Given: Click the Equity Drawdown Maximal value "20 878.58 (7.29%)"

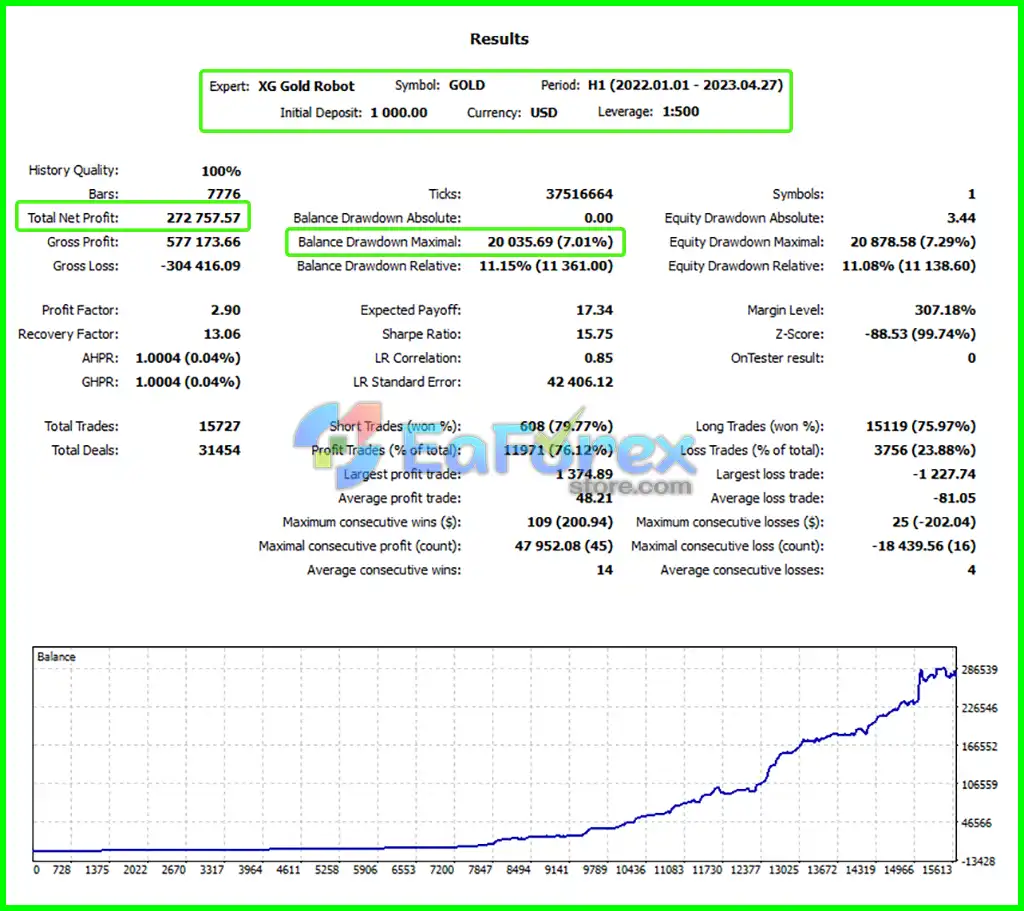Looking at the screenshot, I should click(913, 242).
